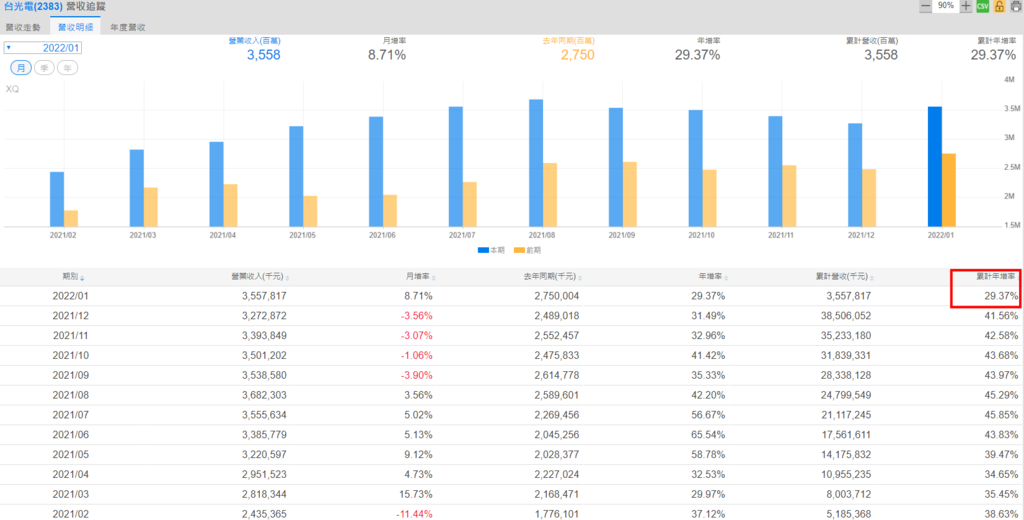Click revenue value 2,951,523

264,474
